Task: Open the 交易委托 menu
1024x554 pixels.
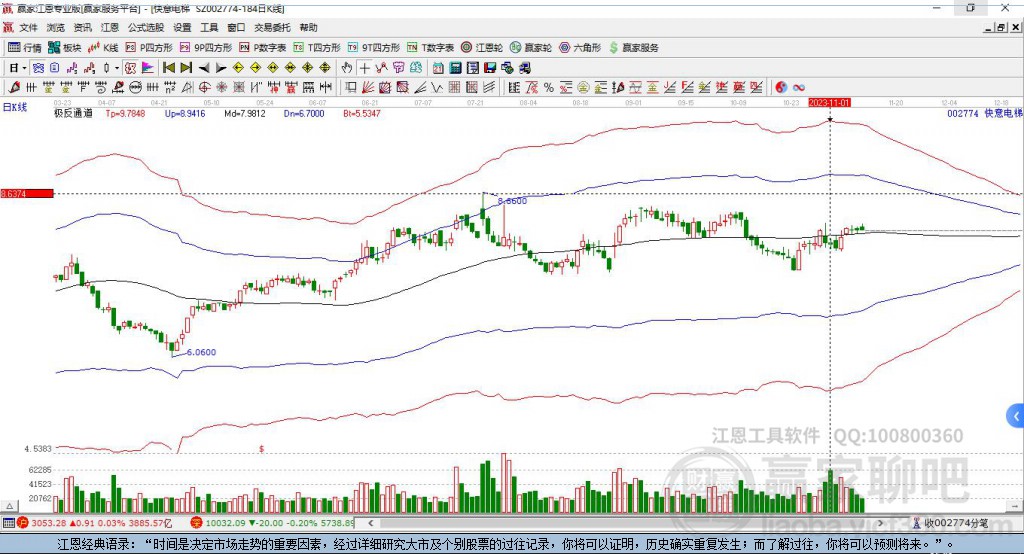Action: click(x=272, y=27)
